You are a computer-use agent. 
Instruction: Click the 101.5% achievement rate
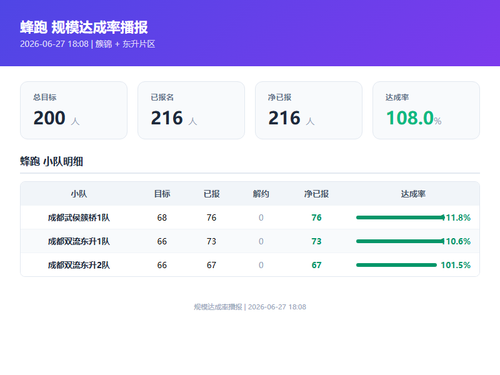pyautogui.click(x=456, y=265)
